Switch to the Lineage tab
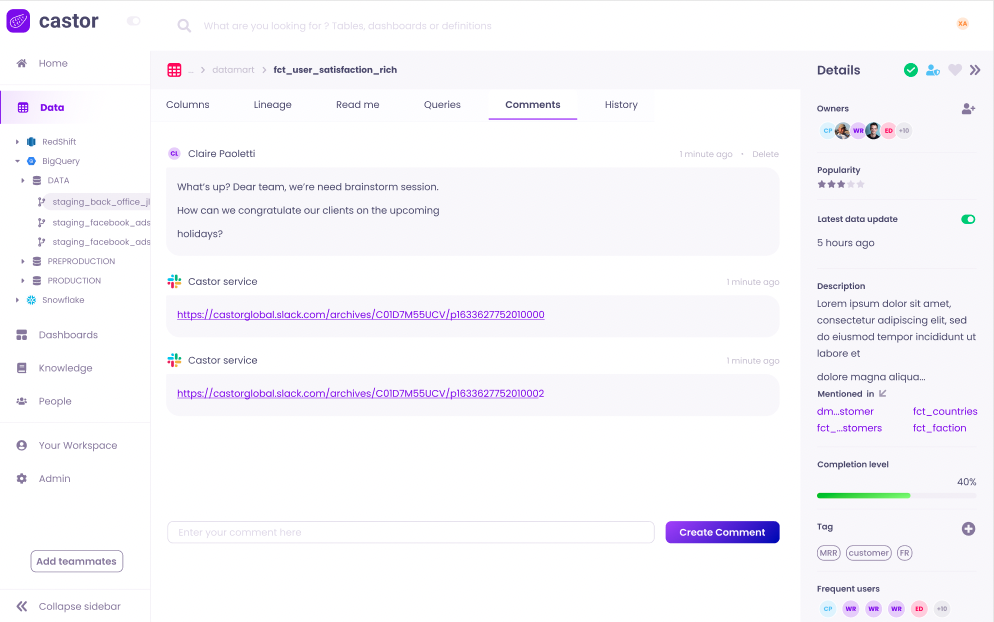994x622 pixels. pos(273,105)
